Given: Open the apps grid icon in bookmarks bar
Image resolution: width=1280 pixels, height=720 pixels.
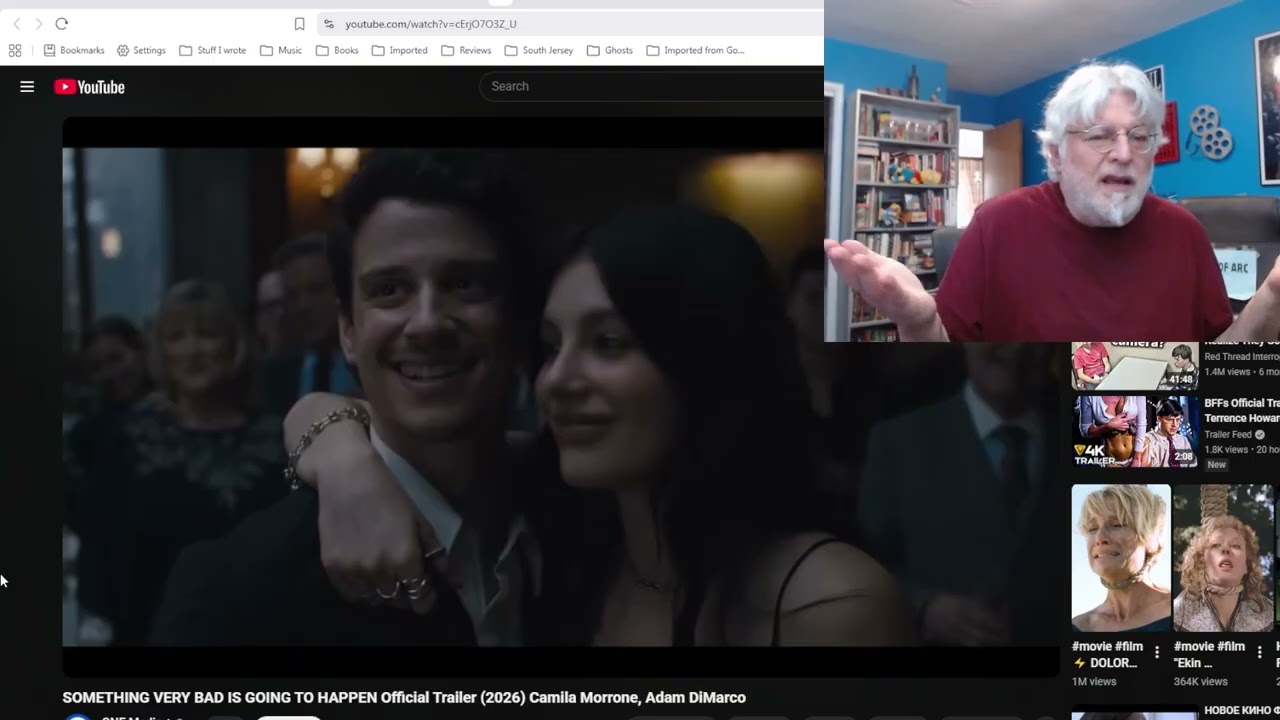Looking at the screenshot, I should [15, 50].
